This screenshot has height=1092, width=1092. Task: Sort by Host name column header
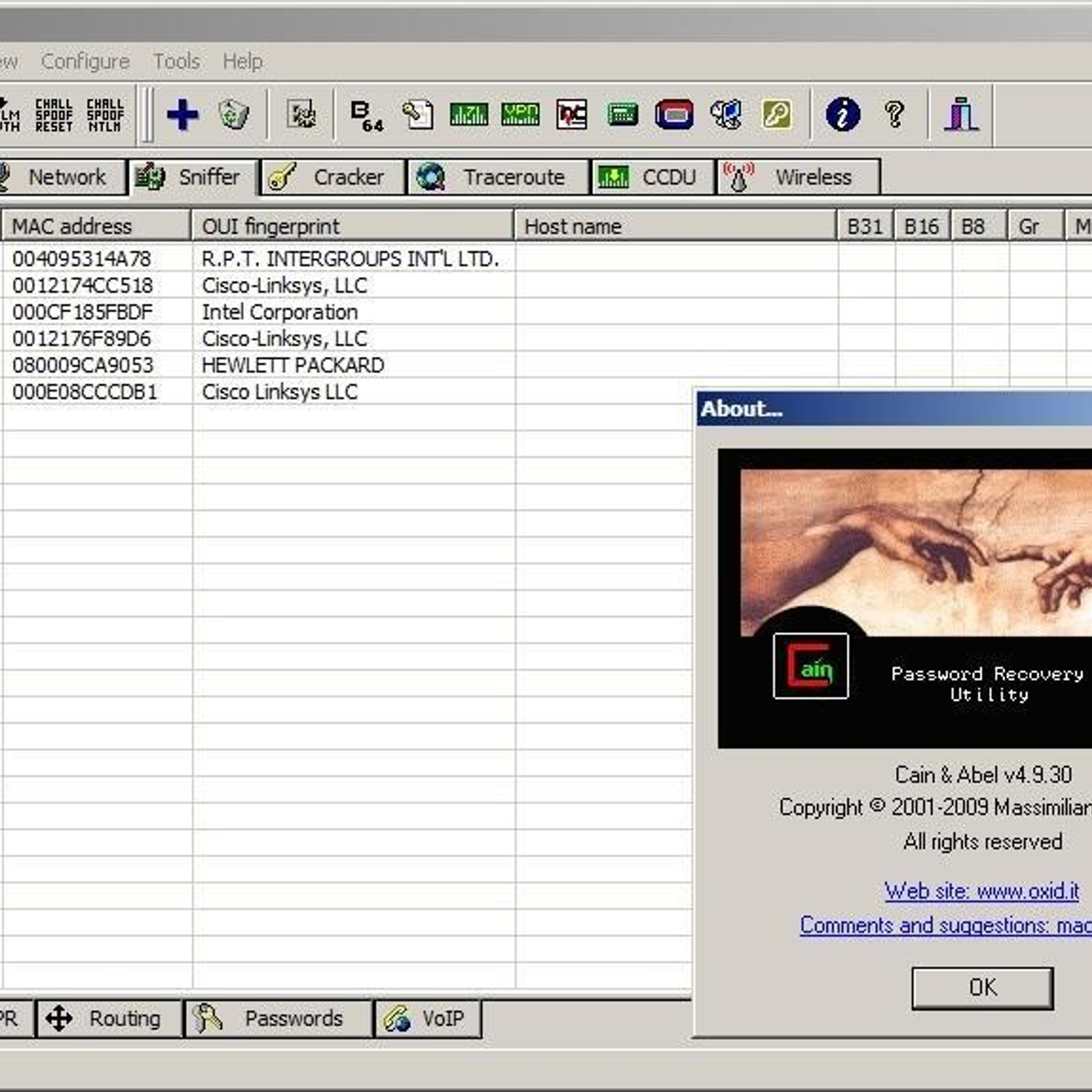pos(675,226)
